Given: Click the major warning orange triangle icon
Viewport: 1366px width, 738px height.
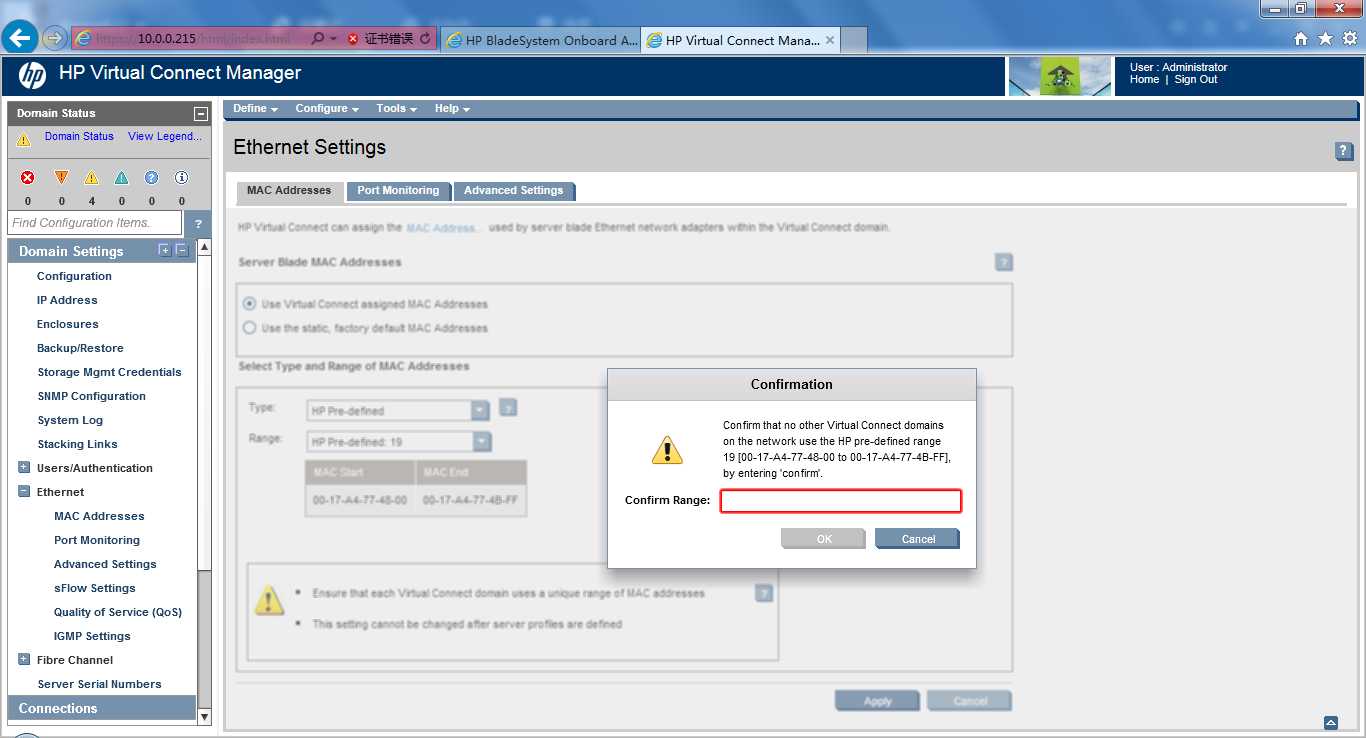Looking at the screenshot, I should click(x=61, y=178).
